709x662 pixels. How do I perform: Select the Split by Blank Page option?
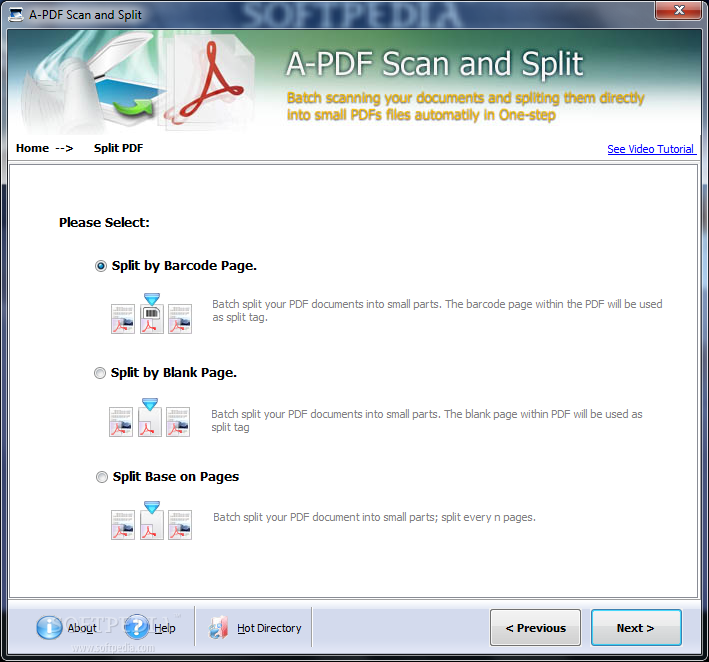coord(99,373)
